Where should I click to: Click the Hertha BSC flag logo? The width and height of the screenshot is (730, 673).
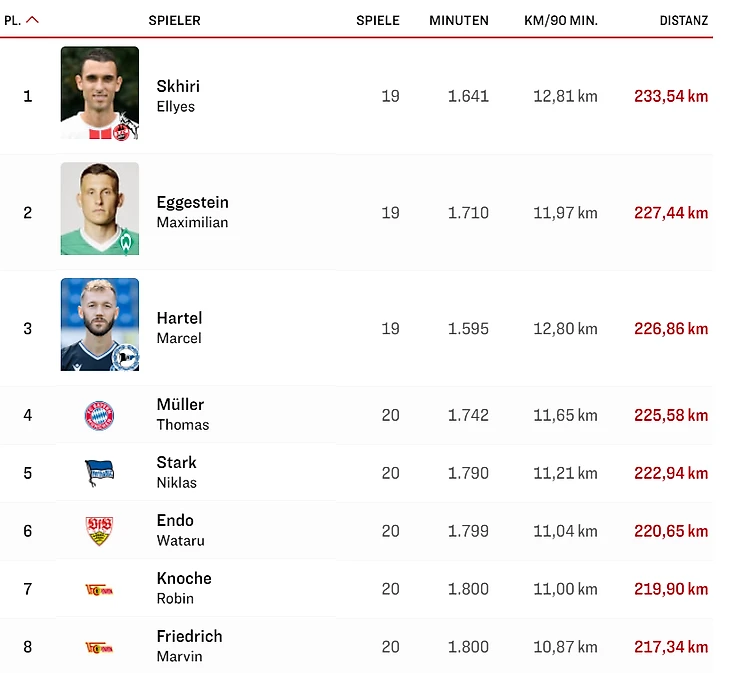[x=99, y=473]
